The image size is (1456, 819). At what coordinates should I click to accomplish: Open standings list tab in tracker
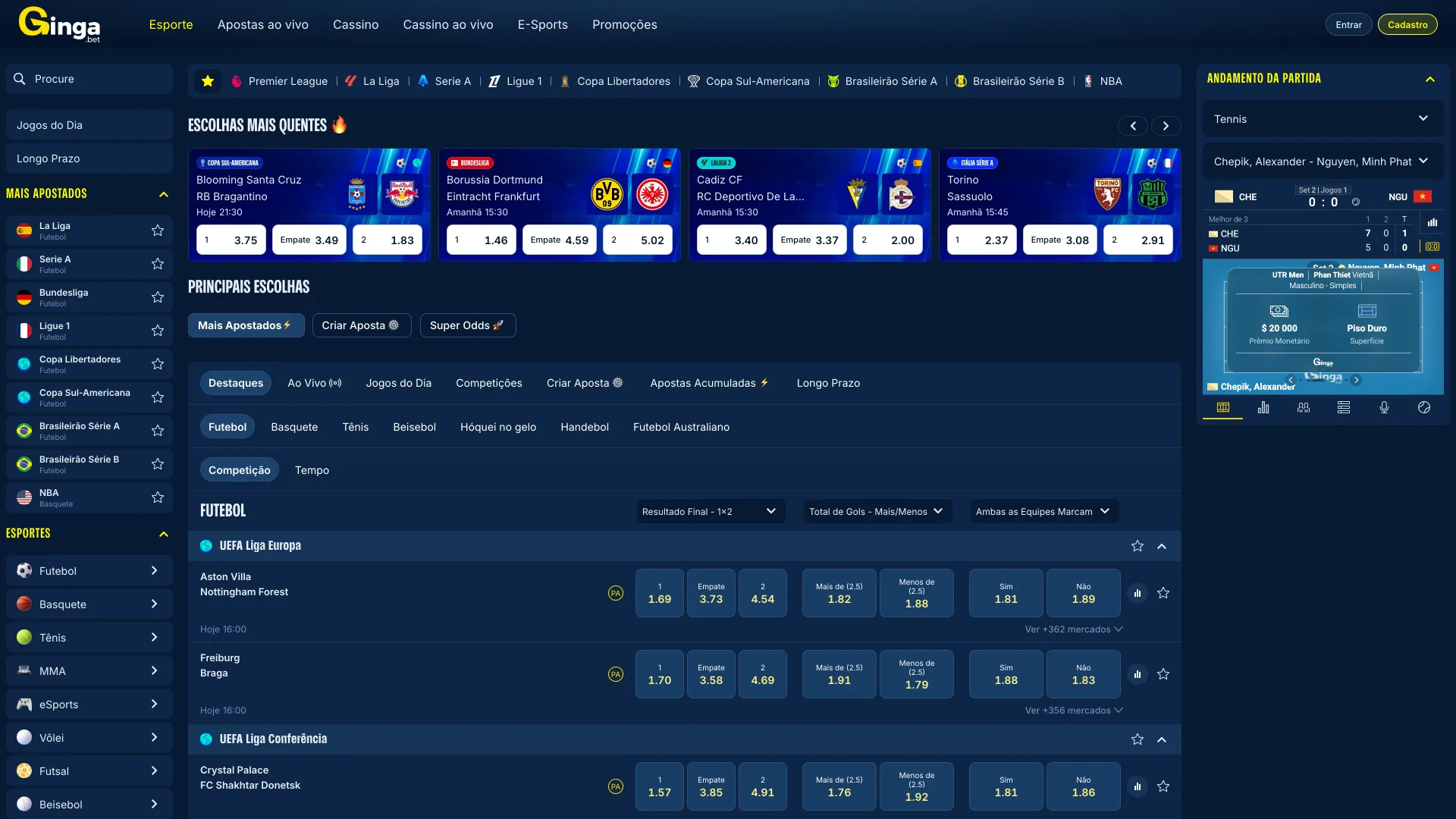[x=1344, y=407]
